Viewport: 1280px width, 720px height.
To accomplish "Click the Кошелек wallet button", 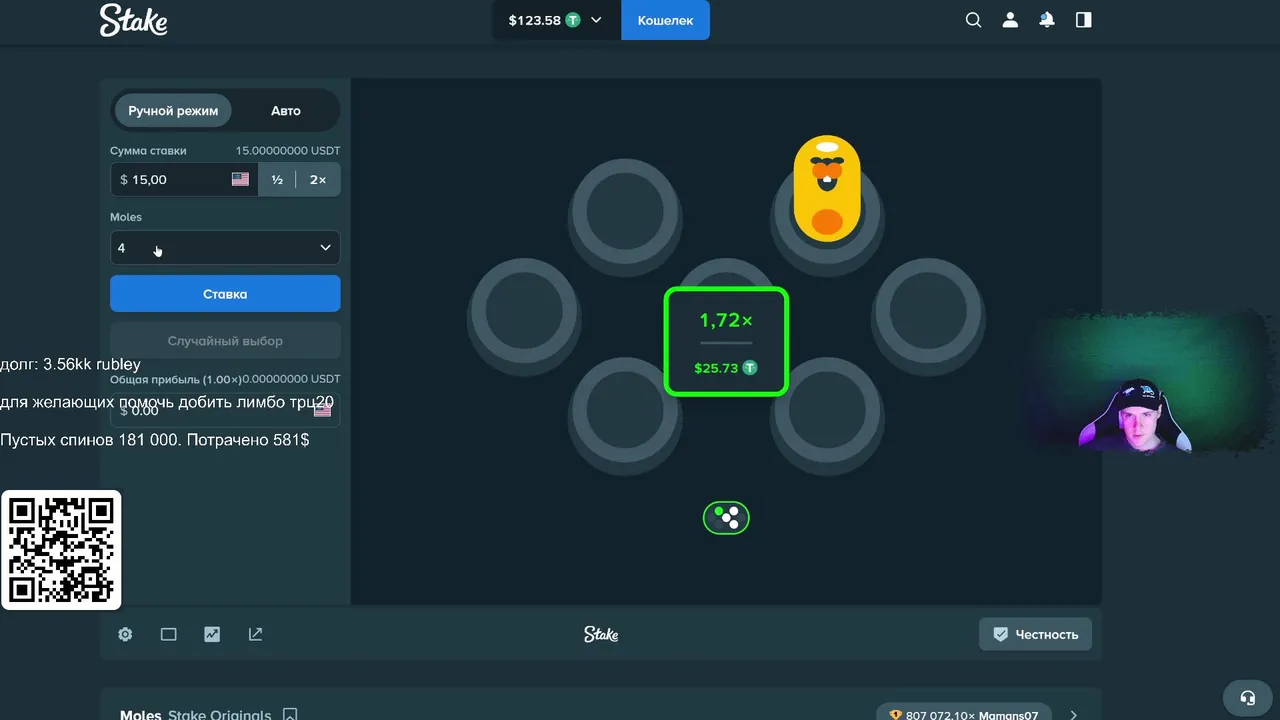I will click(665, 20).
